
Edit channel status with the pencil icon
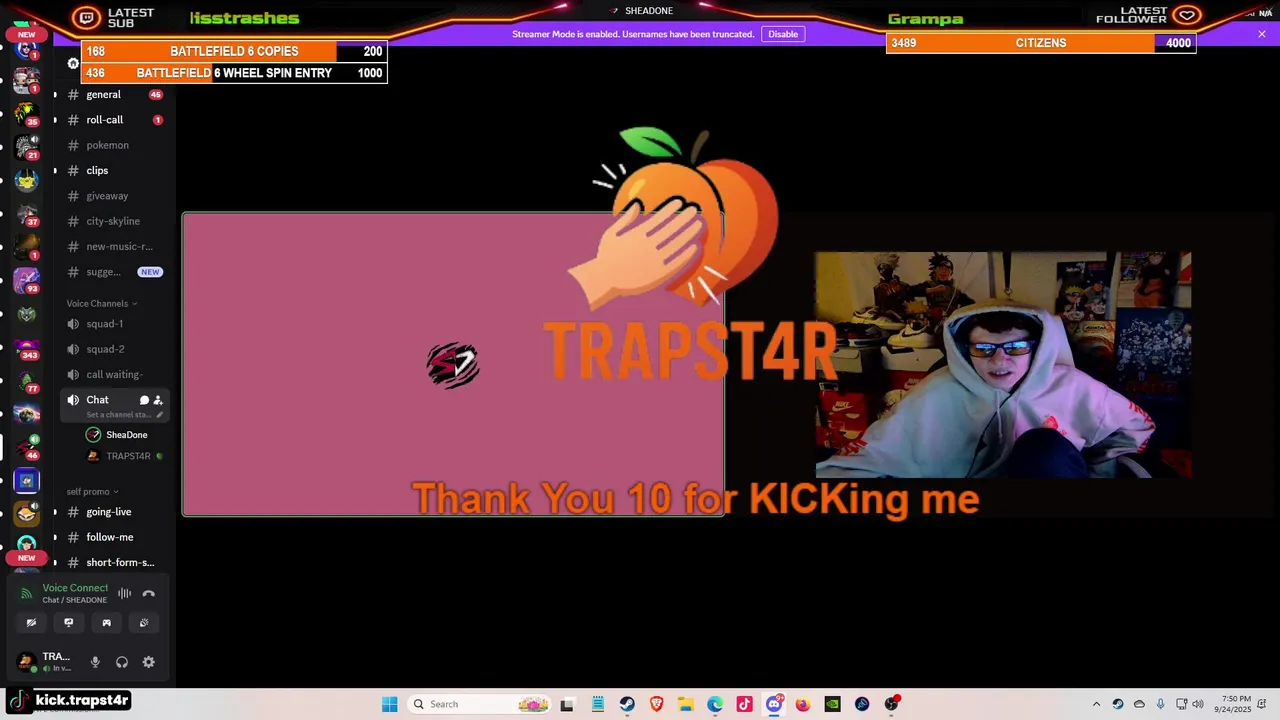(x=159, y=415)
